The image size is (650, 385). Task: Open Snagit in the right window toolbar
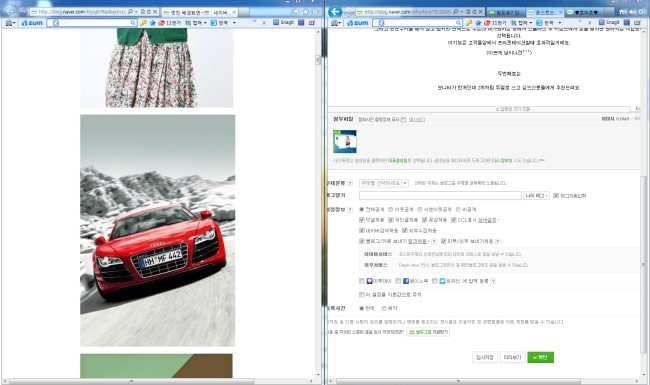[609, 22]
